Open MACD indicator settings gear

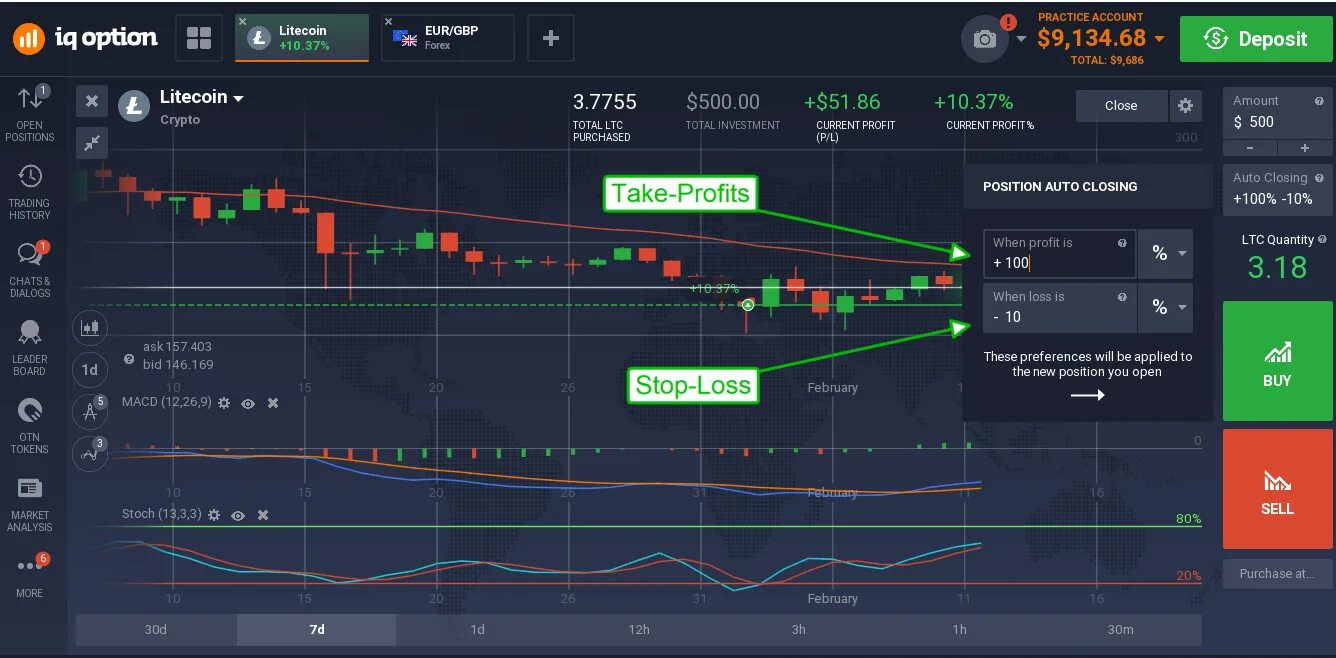pos(224,403)
